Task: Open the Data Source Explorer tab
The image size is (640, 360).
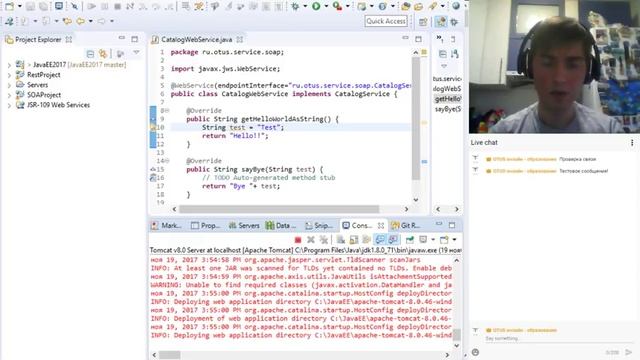Action: tap(281, 225)
